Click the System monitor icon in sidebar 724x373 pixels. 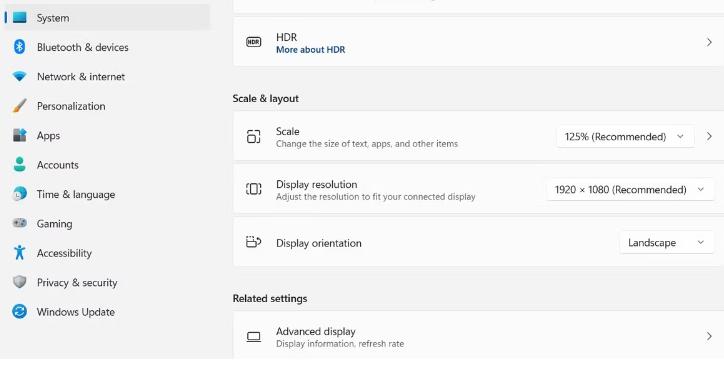click(x=19, y=18)
